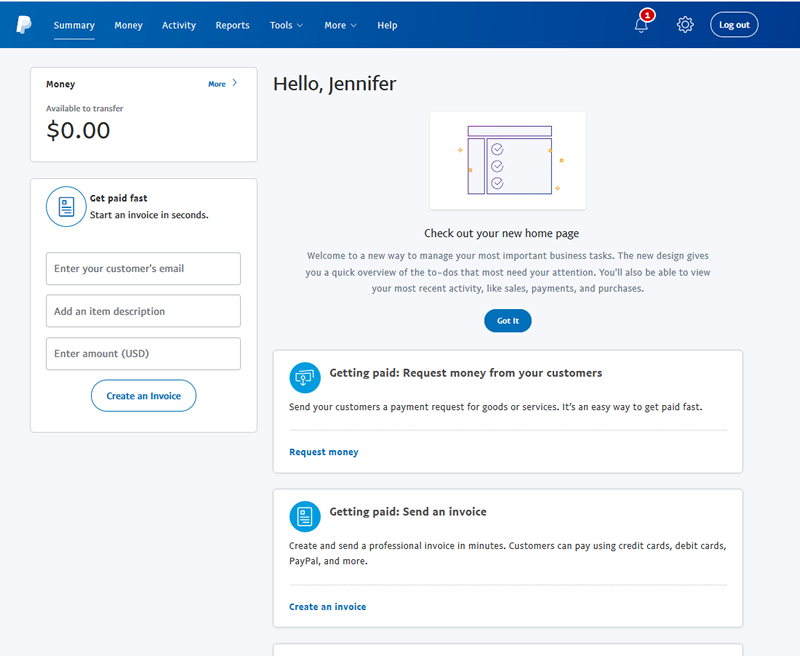Image resolution: width=800 pixels, height=656 pixels.
Task: Click the $0.00 available balance
Action: (78, 130)
